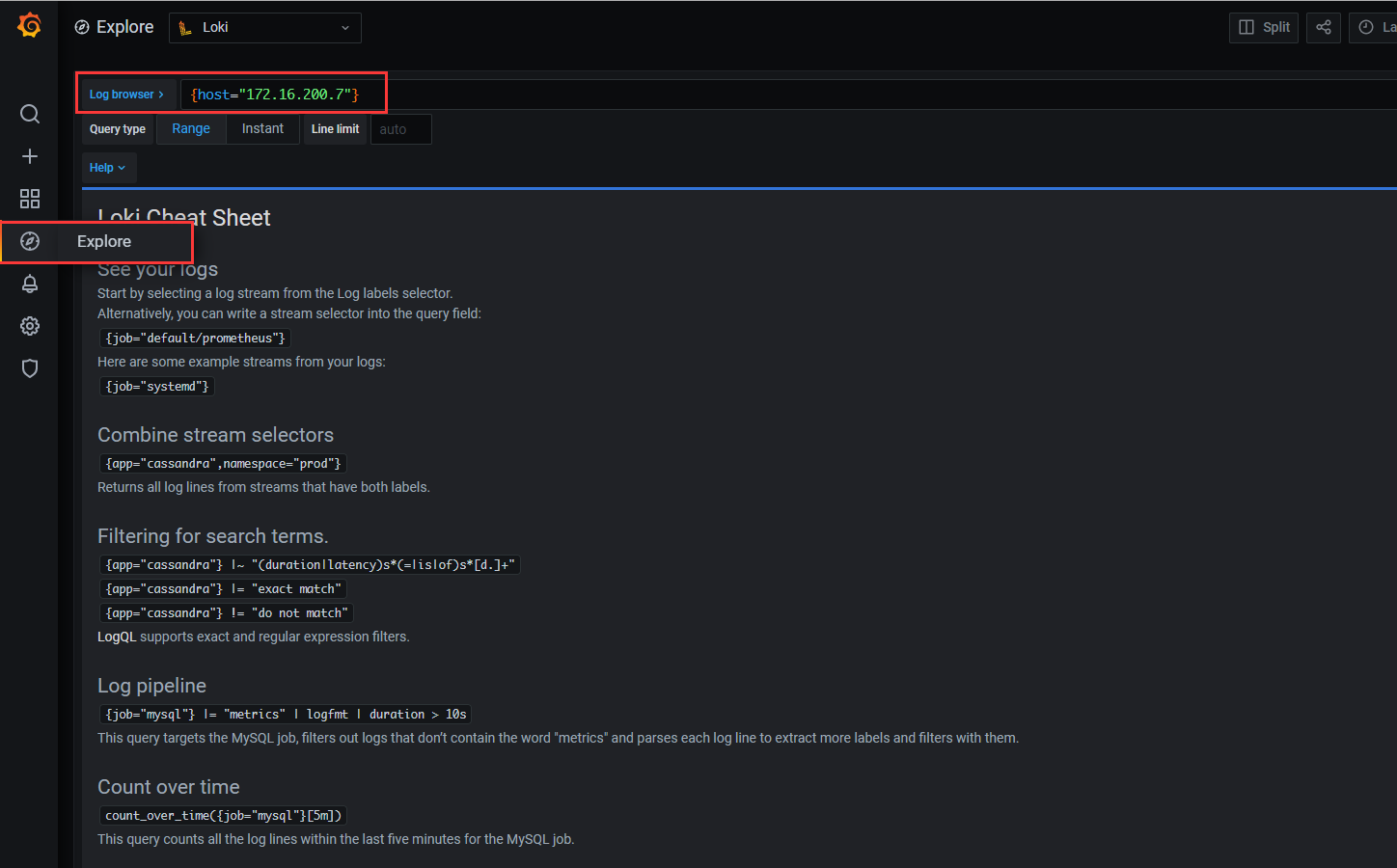Click the query field with host selector
The width and height of the screenshot is (1397, 868).
(x=788, y=95)
